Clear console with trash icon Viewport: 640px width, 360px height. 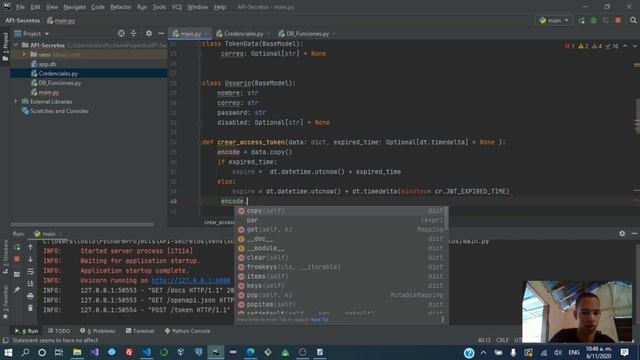coord(30,308)
